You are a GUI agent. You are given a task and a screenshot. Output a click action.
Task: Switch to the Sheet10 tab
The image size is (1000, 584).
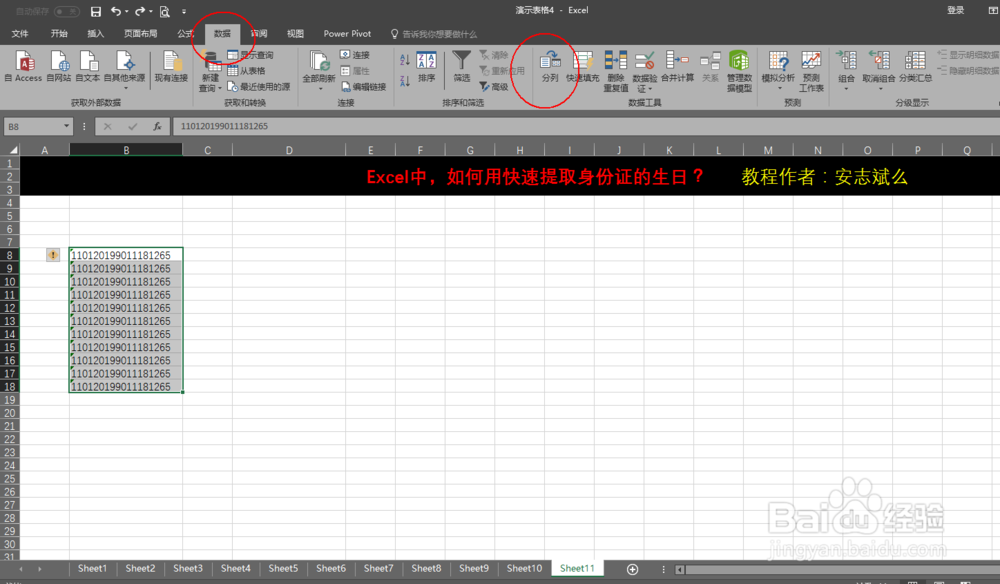point(524,568)
